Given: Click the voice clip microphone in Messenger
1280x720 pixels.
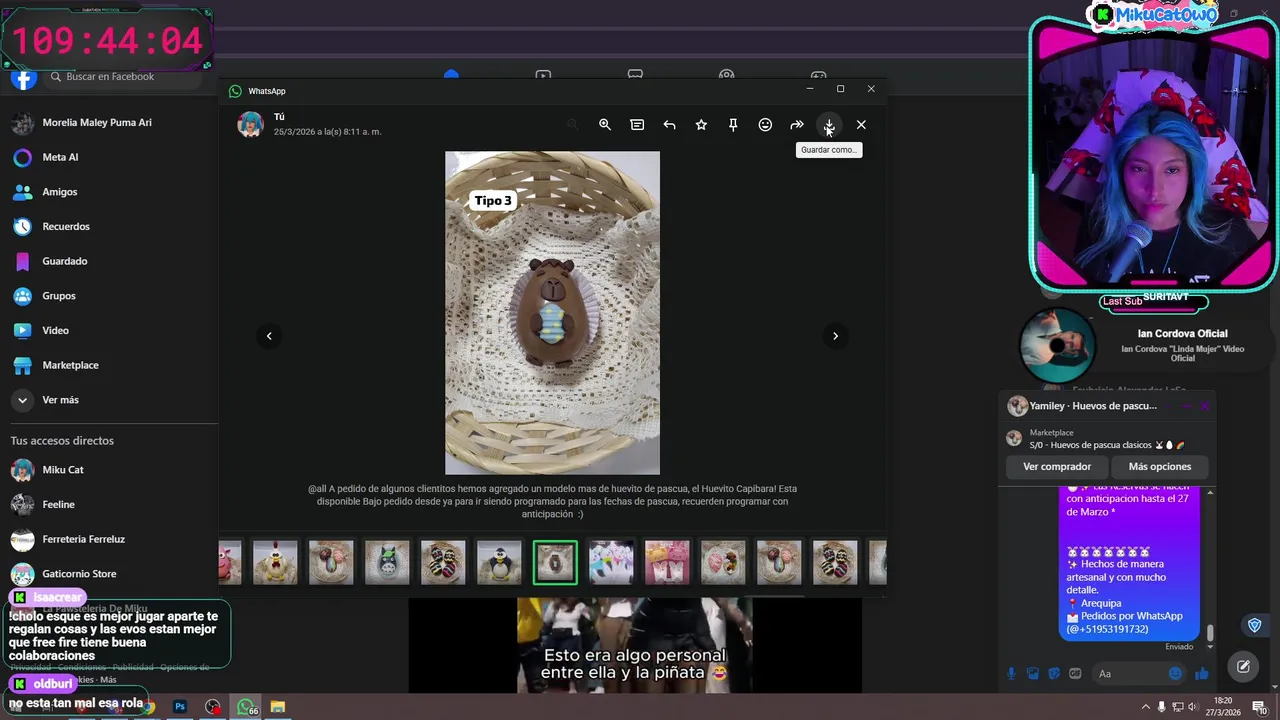Looking at the screenshot, I should click(1011, 674).
